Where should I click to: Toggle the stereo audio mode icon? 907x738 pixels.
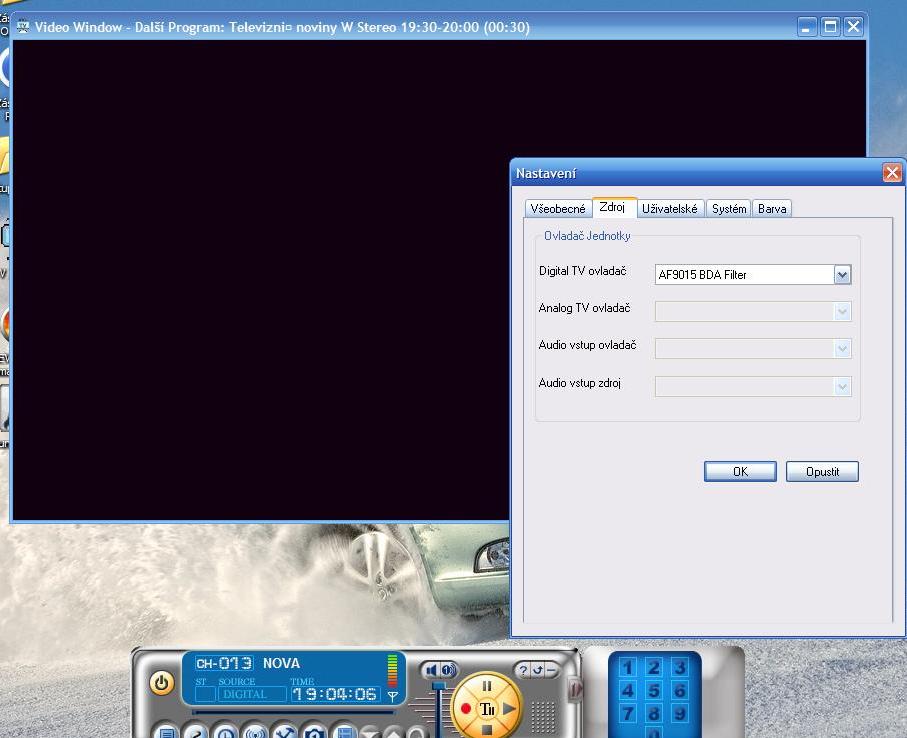448,670
